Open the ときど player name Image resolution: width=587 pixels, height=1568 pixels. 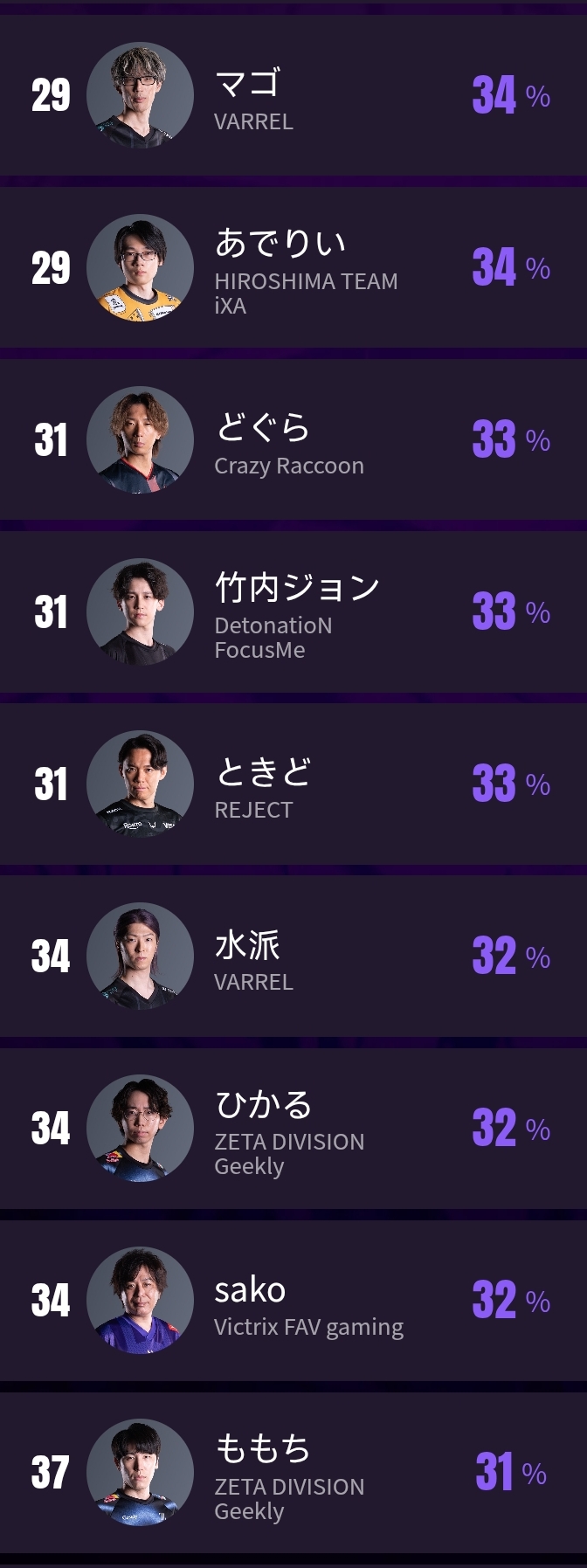tap(263, 771)
